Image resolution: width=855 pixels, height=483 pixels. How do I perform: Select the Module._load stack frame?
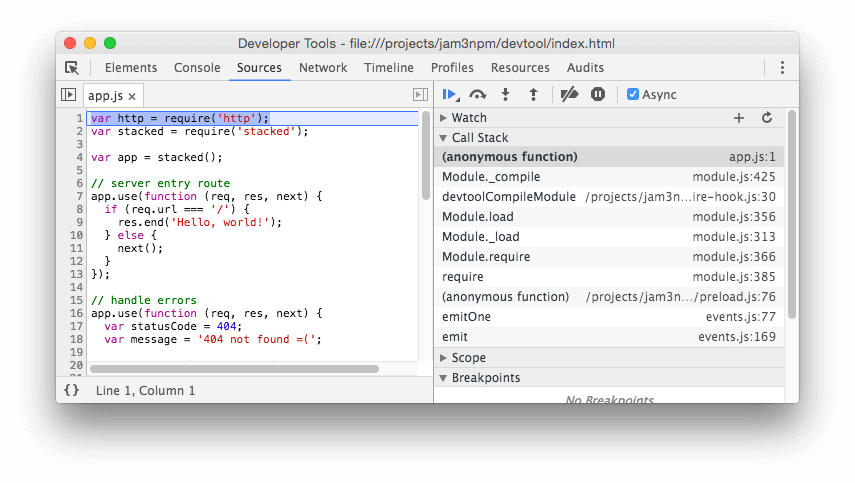609,237
